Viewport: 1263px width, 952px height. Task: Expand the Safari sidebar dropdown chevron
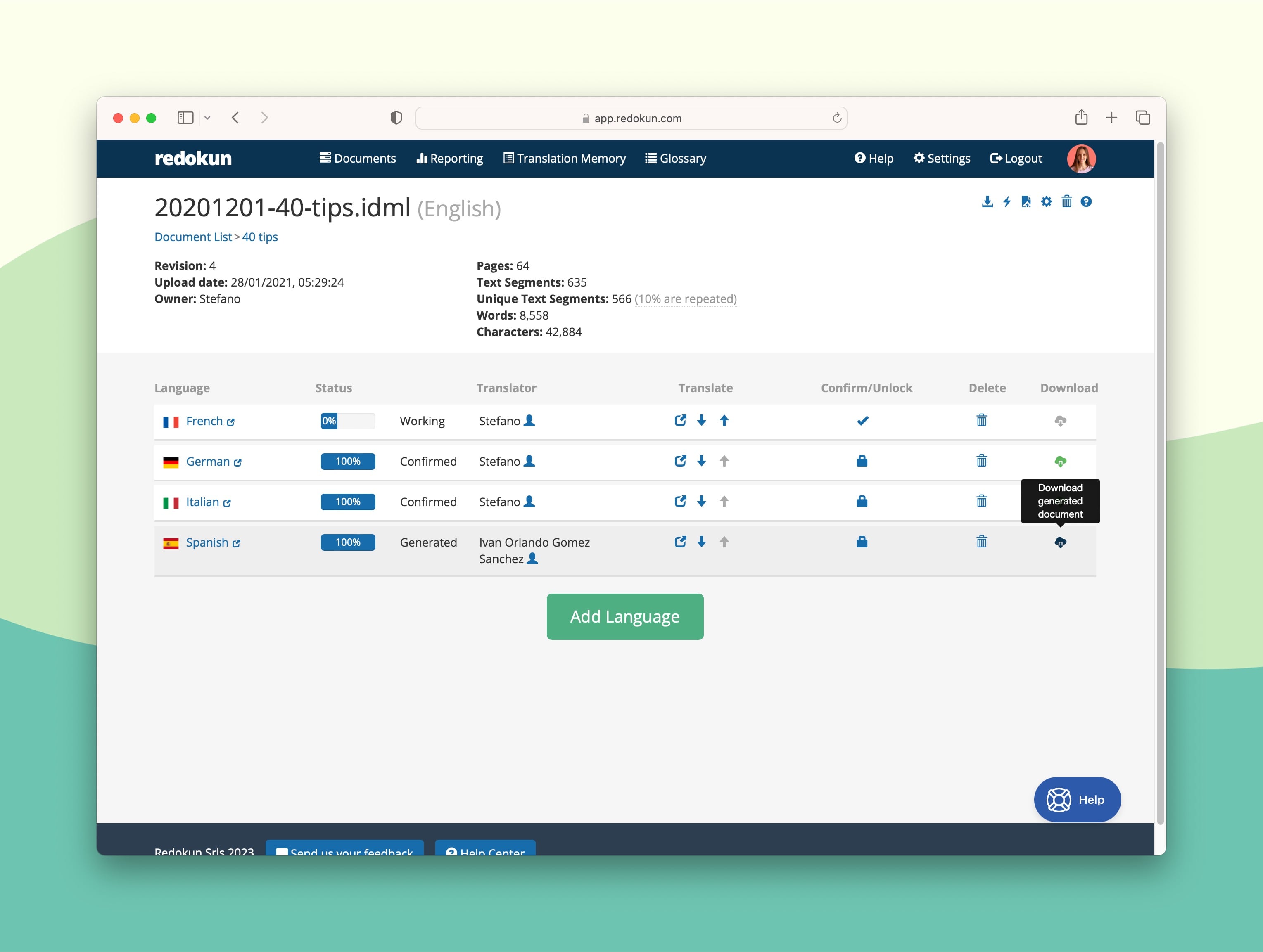pos(207,118)
